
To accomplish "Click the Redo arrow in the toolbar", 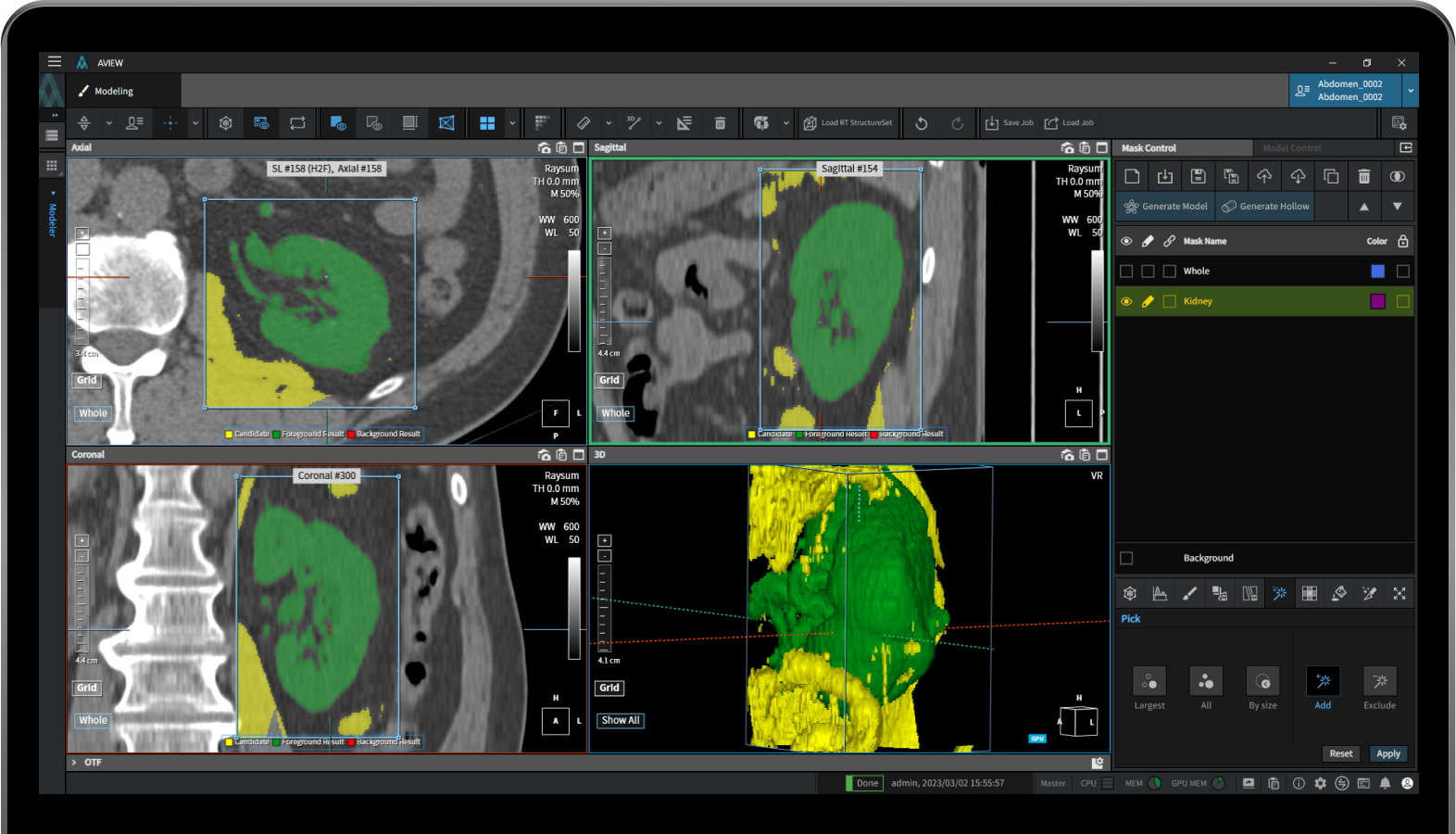I will click(x=957, y=122).
